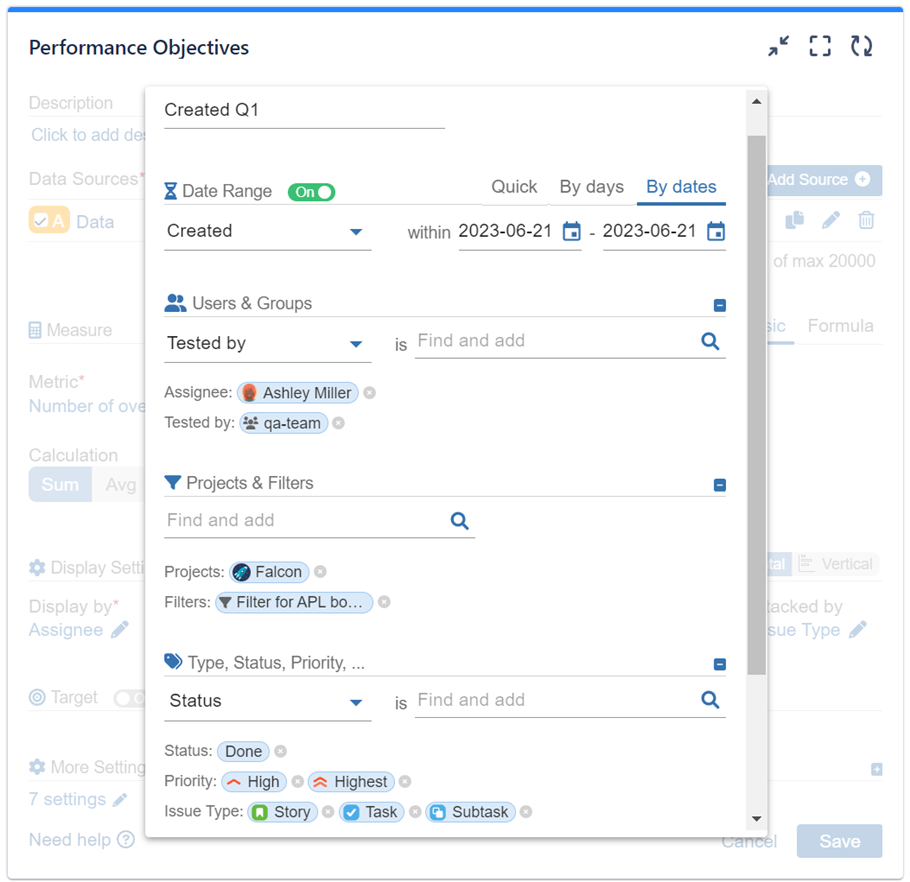Switch to the By days tab
910x882 pixels.
[x=591, y=187]
